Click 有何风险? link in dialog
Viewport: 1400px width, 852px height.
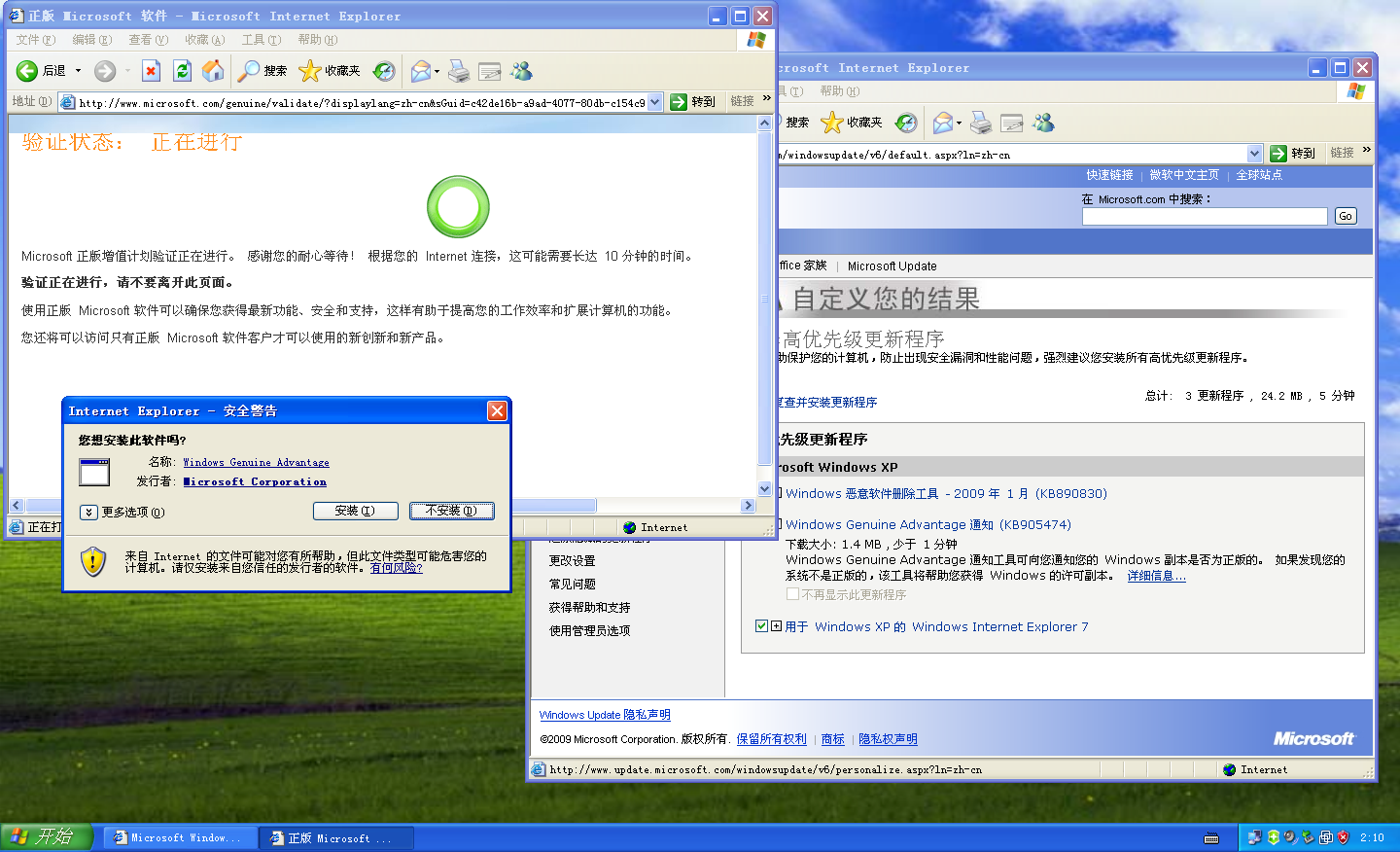[x=396, y=568]
